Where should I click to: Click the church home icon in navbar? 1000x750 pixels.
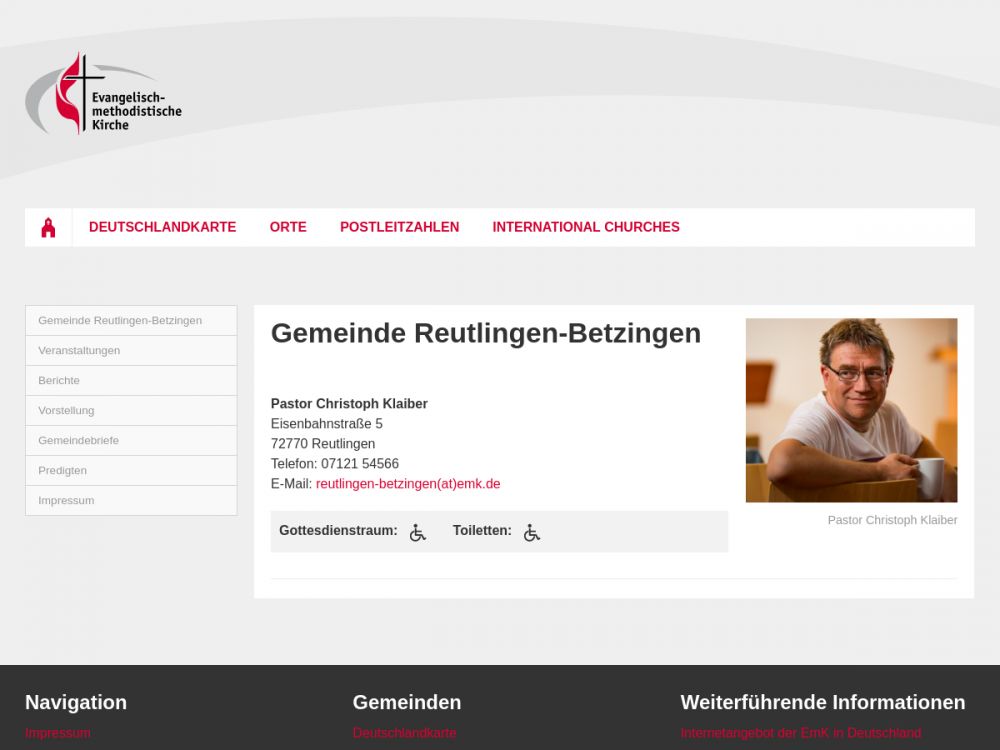48,227
